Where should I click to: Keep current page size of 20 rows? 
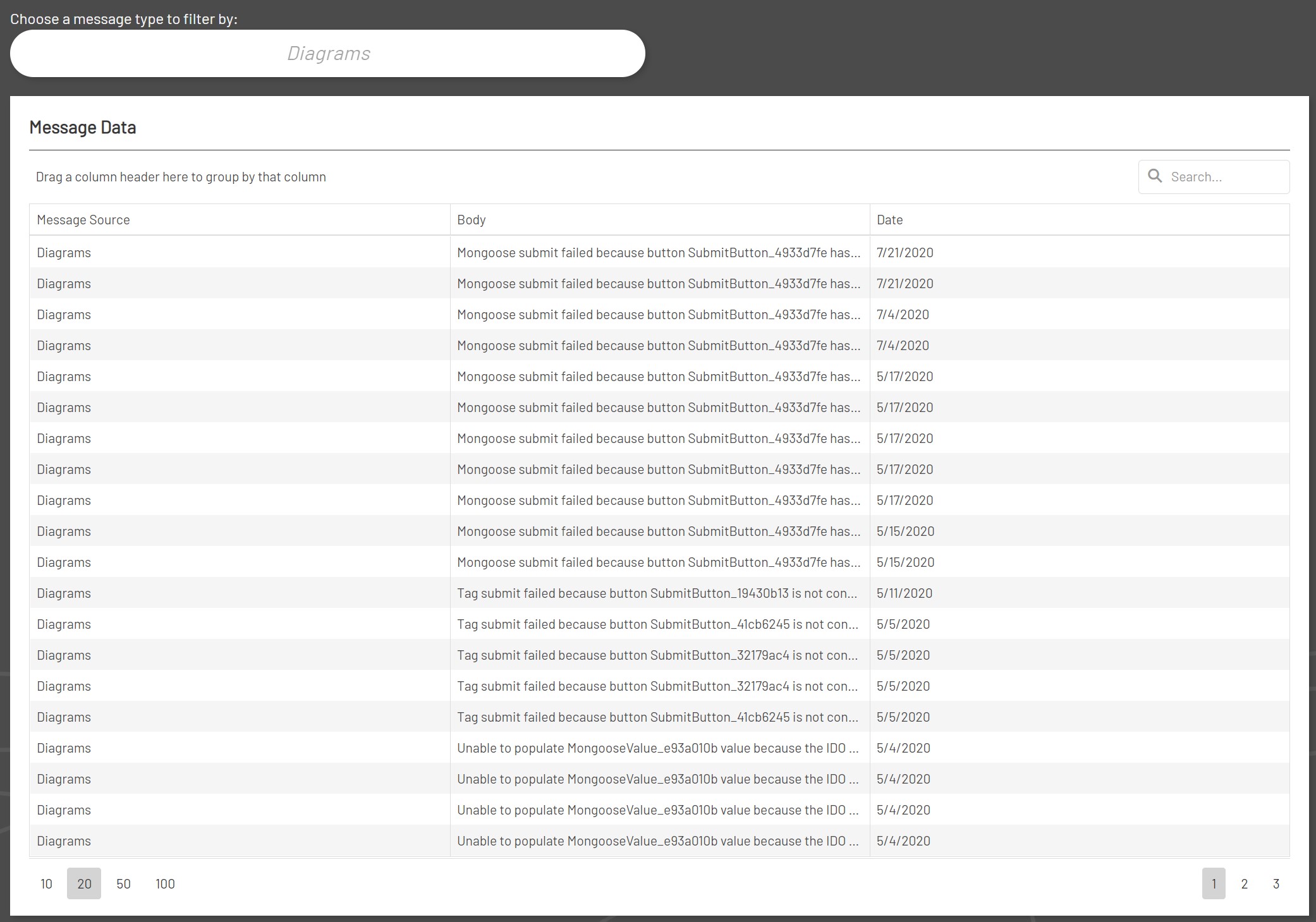[x=83, y=883]
